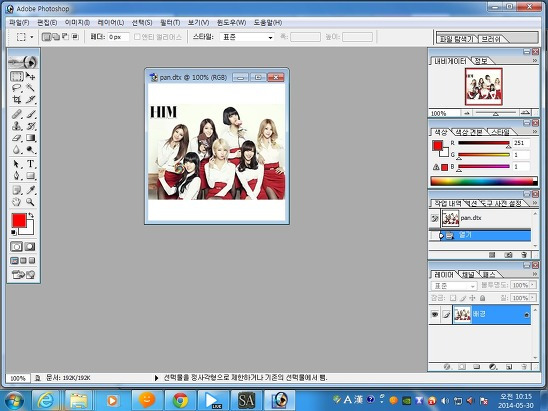
Task: Select the Eyedropper tool
Action: coord(30,190)
